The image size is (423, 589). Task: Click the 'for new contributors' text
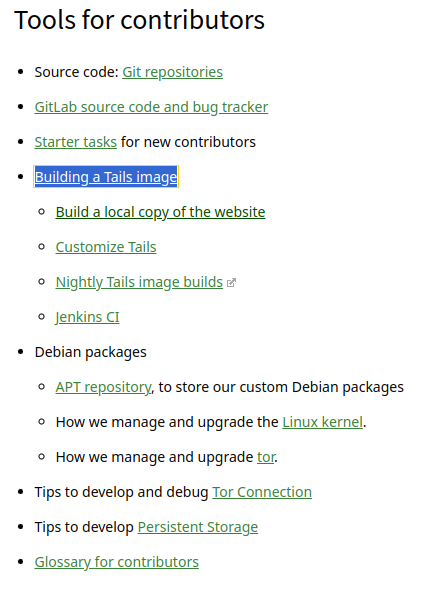pos(188,142)
